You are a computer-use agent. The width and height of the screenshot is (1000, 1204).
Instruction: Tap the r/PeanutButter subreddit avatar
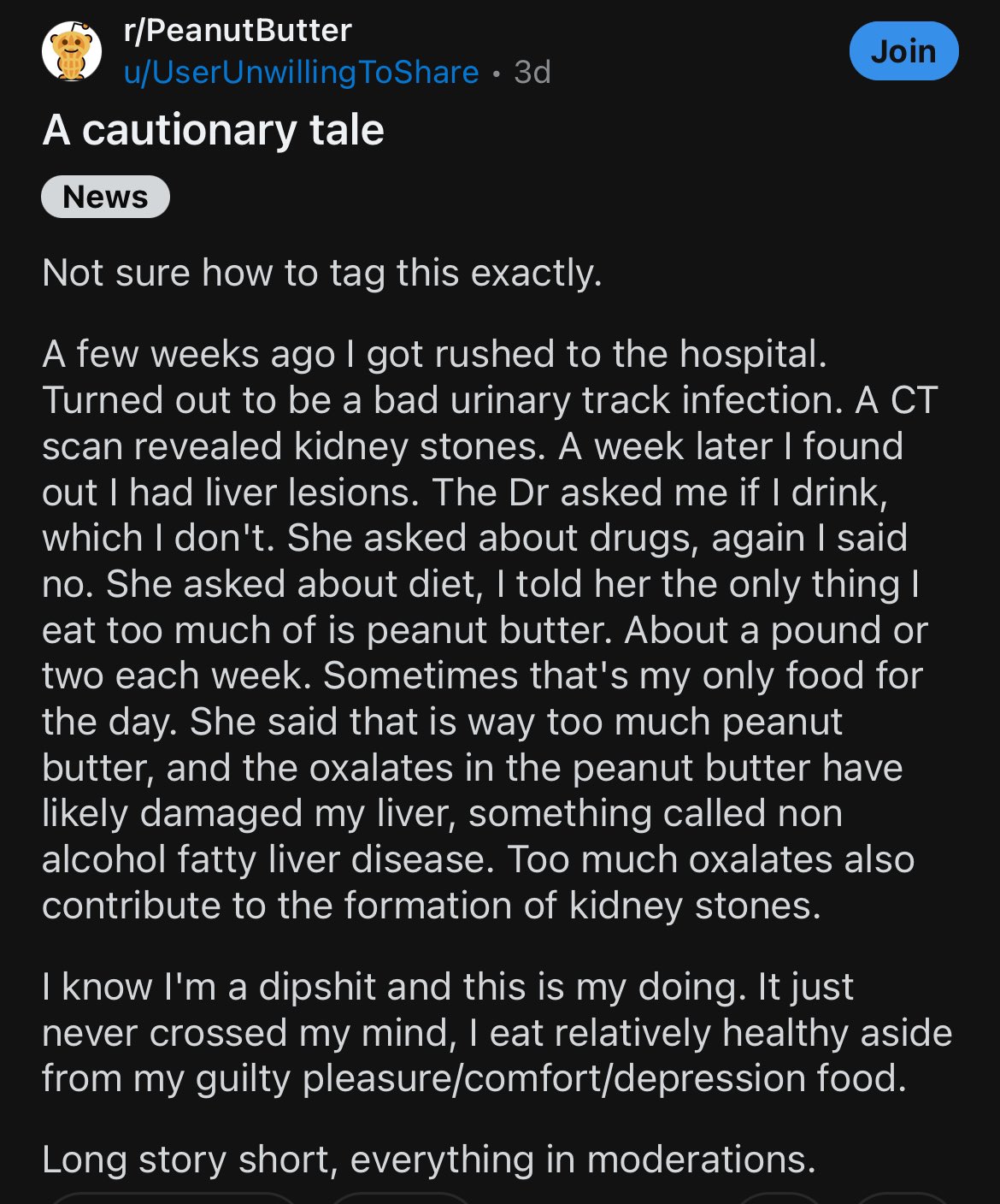coord(72,51)
